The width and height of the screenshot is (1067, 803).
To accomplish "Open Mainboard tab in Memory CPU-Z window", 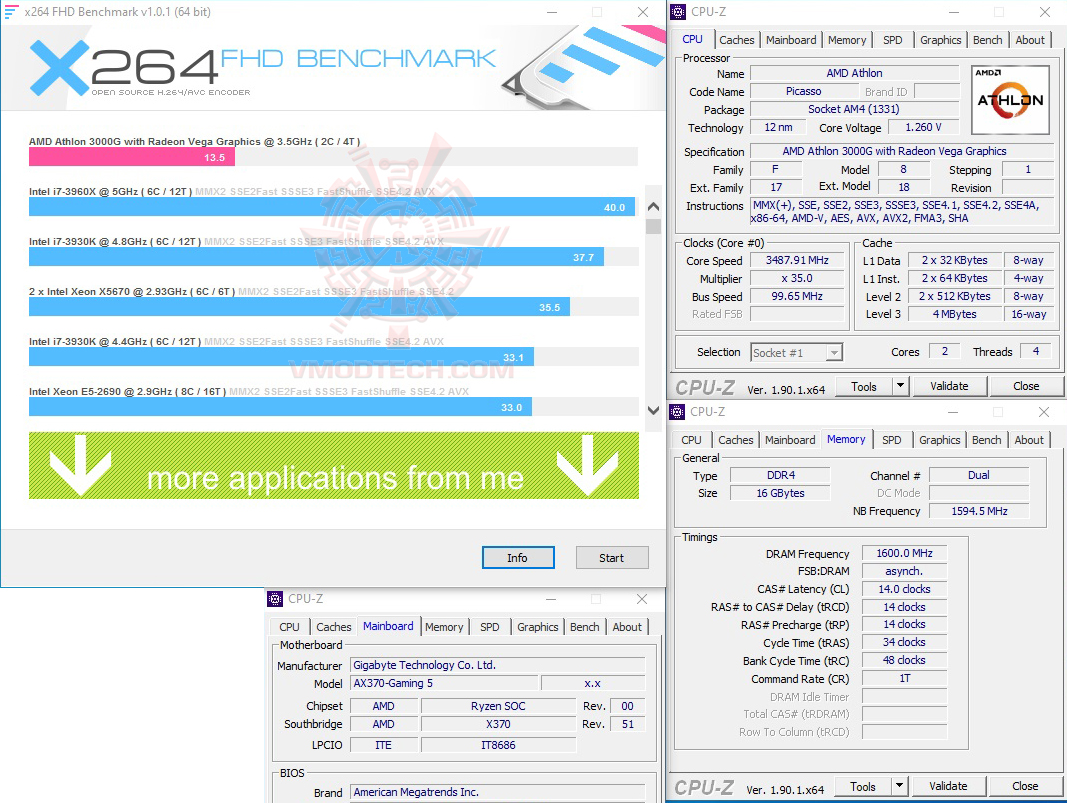I will coord(790,440).
